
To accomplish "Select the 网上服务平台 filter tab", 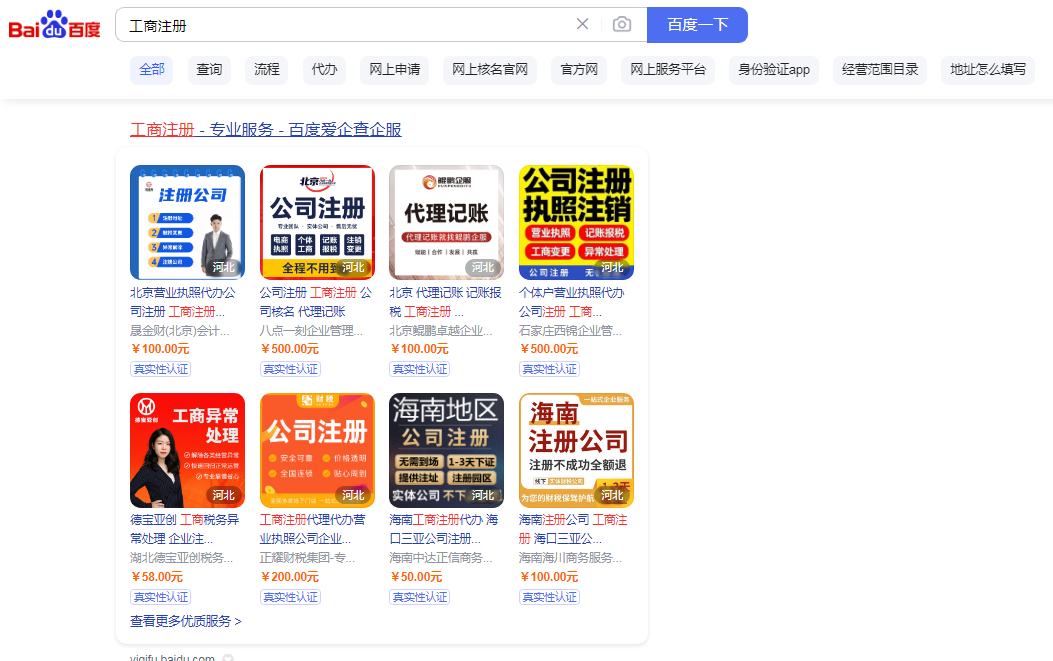I will (x=668, y=70).
